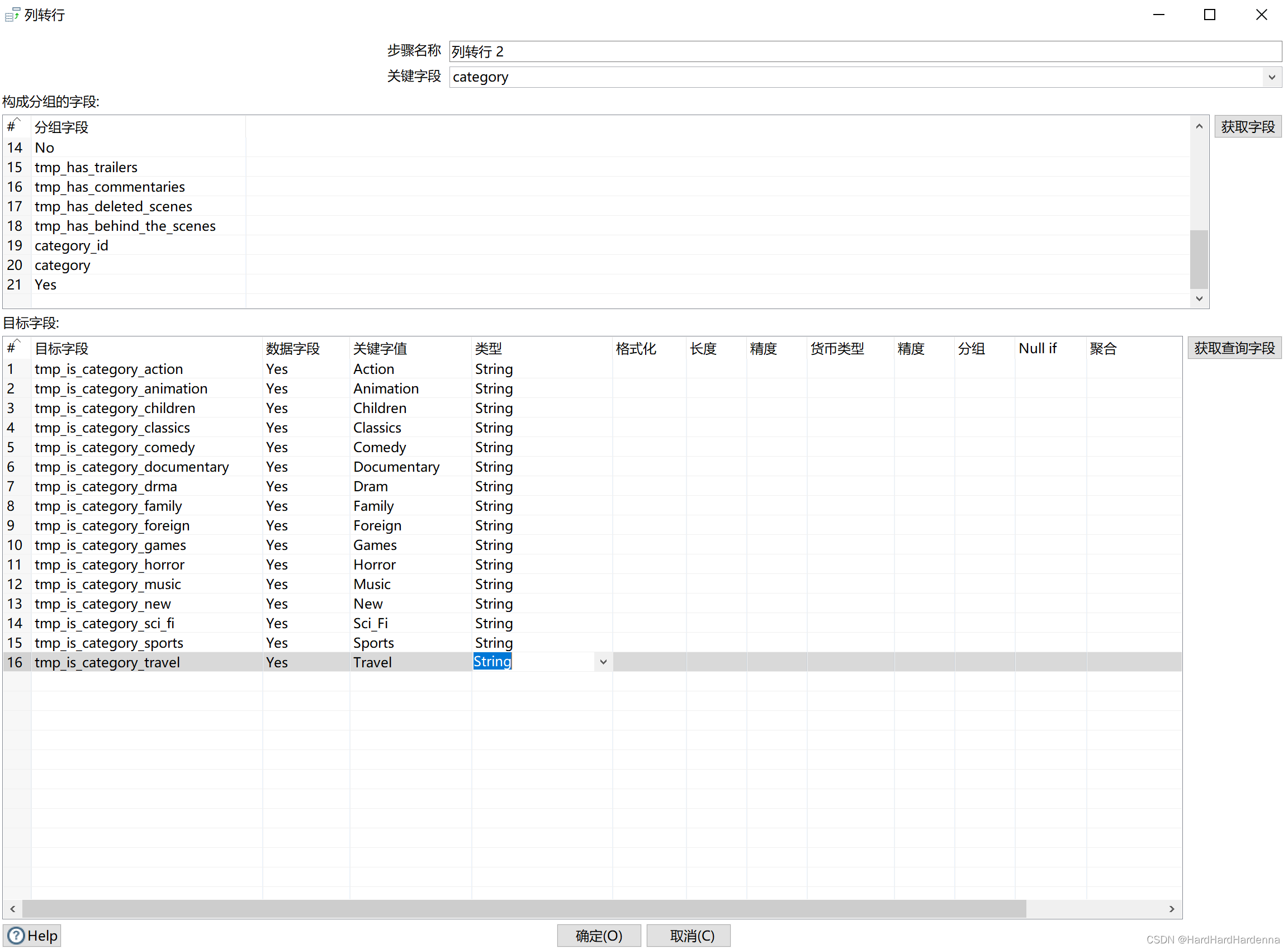This screenshot has width=1288, height=949.
Task: Select target field tmp_is_category_classics
Action: [112, 428]
